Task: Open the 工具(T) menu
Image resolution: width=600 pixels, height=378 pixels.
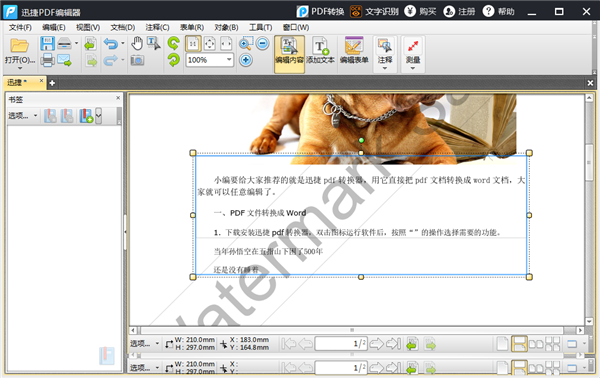Action: (x=261, y=28)
